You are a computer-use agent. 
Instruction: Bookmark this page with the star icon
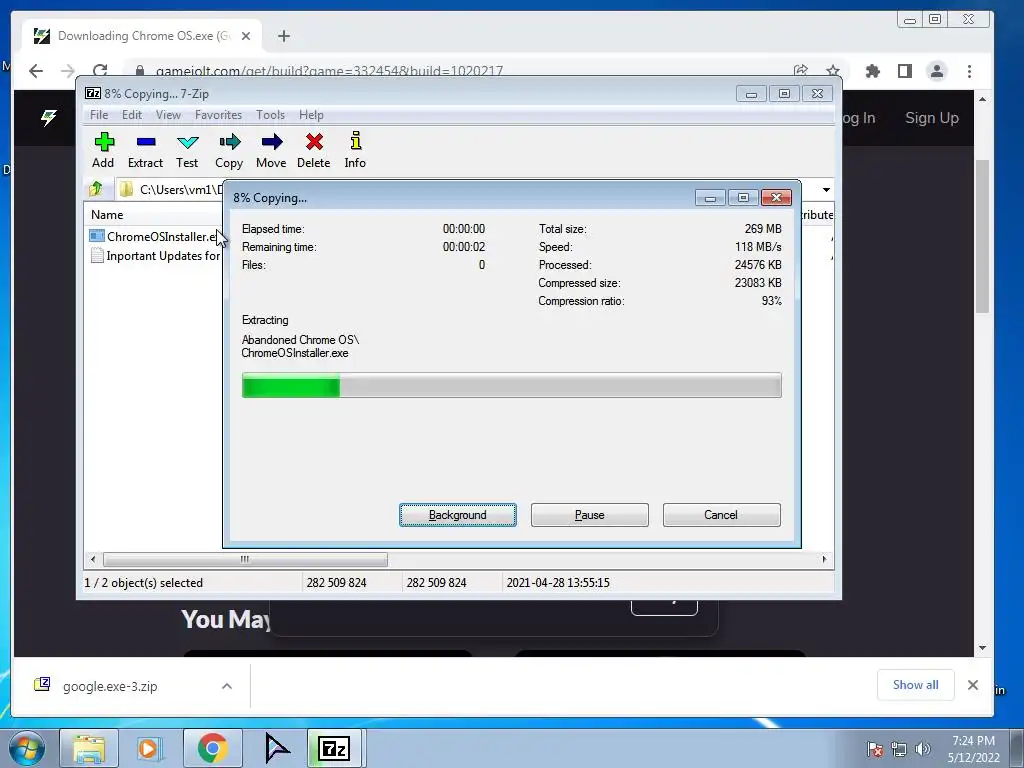click(x=833, y=71)
